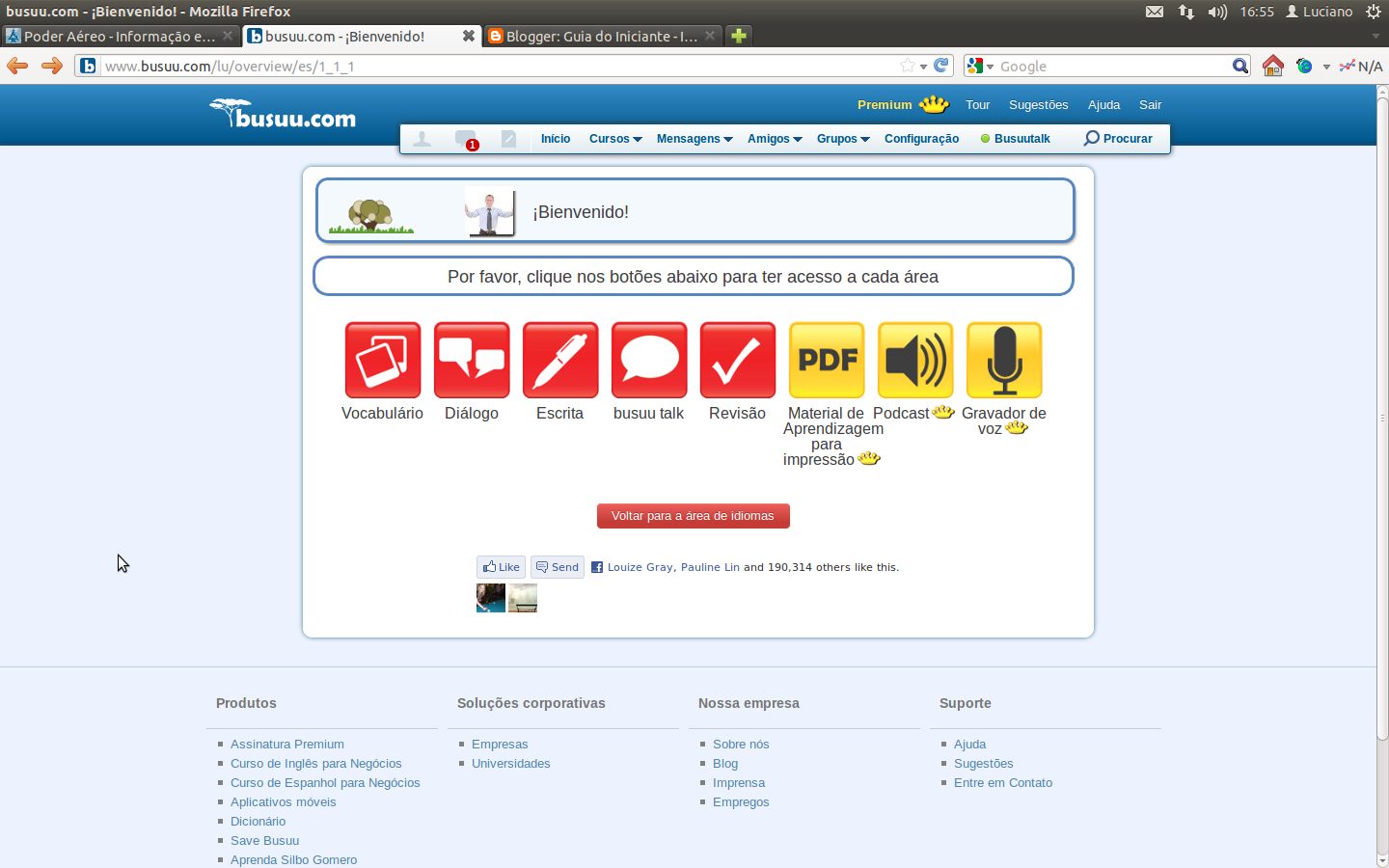This screenshot has width=1389, height=868.
Task: Switch to the Blogger Guia do Iniciante tab
Action: [602, 36]
